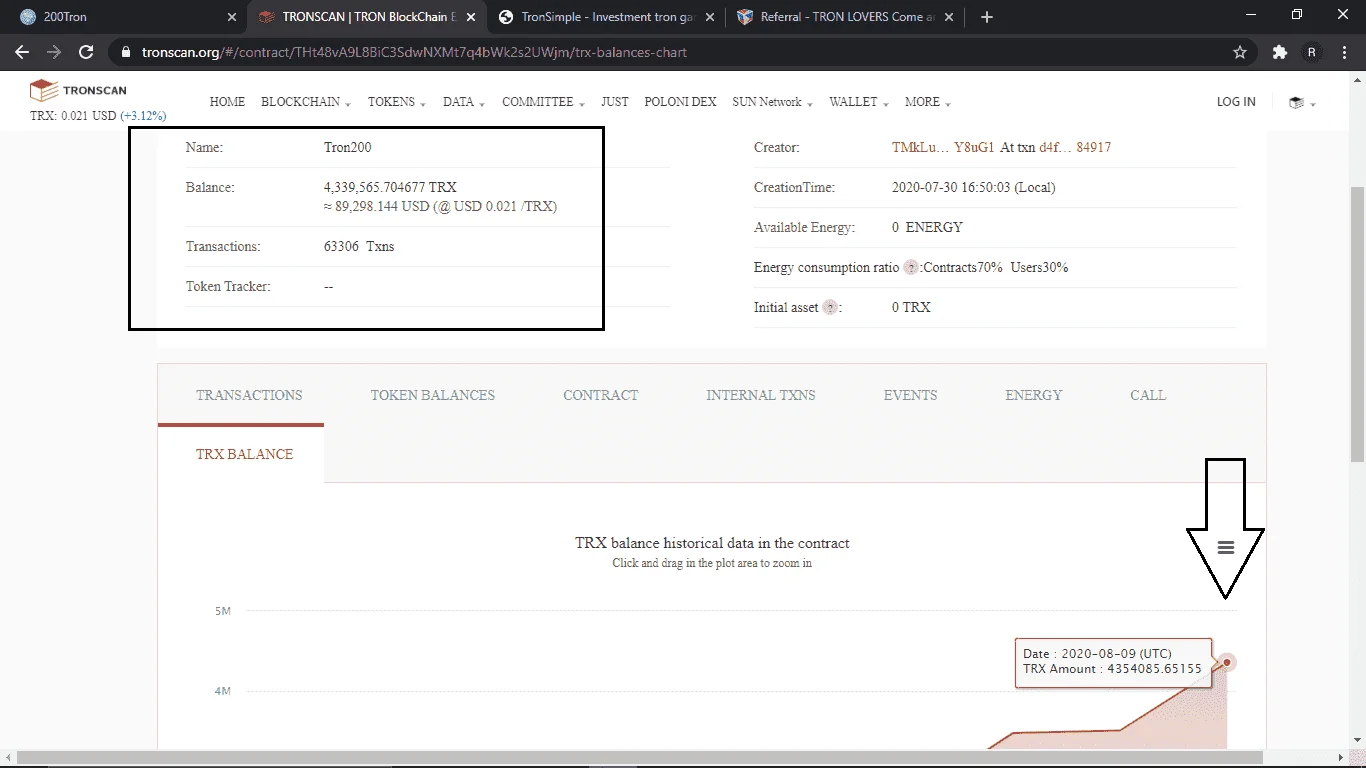
Task: Open the EVENTS tab
Action: coord(910,395)
